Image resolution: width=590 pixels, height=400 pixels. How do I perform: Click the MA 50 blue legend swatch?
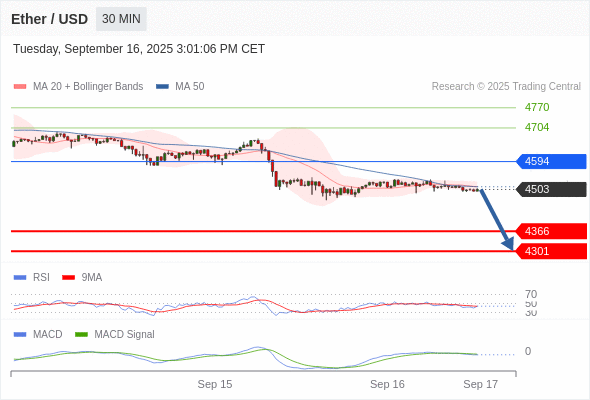(x=162, y=87)
